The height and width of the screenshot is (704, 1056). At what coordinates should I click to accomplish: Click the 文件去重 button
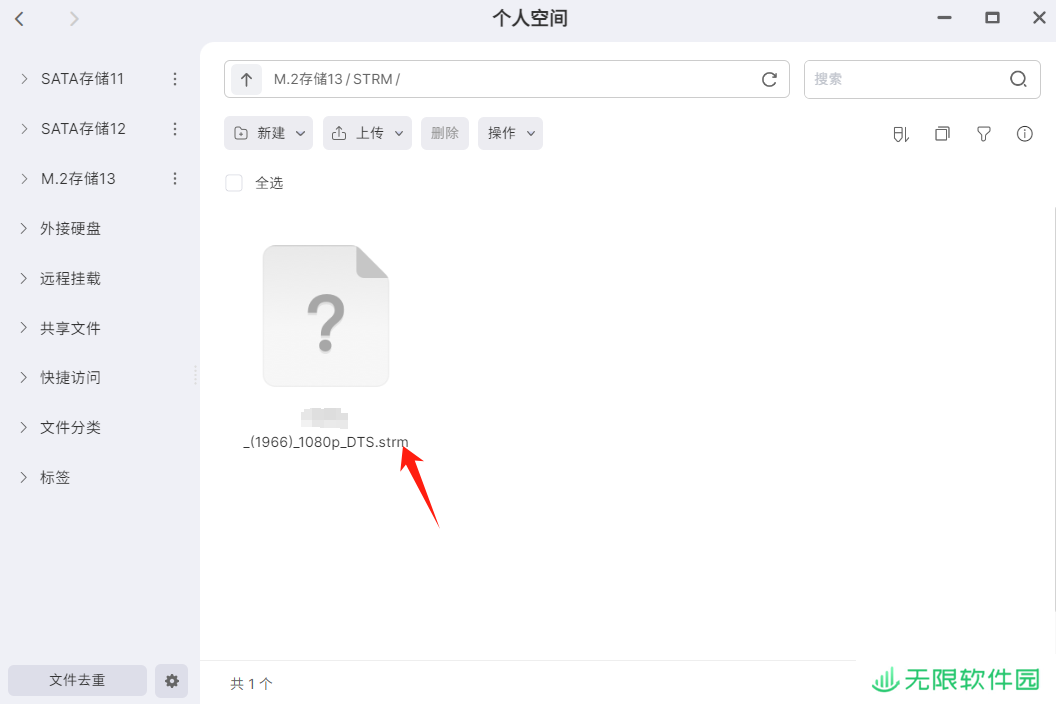pyautogui.click(x=77, y=680)
